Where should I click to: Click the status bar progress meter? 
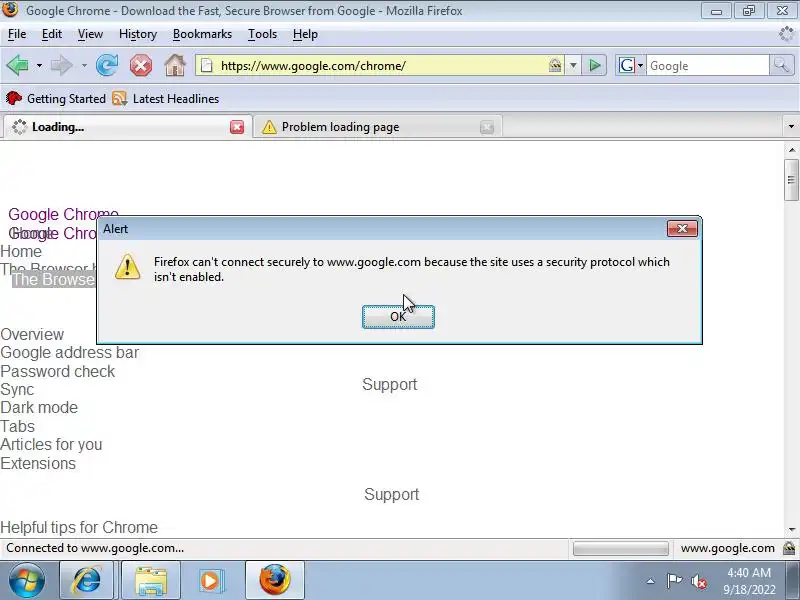(620, 548)
